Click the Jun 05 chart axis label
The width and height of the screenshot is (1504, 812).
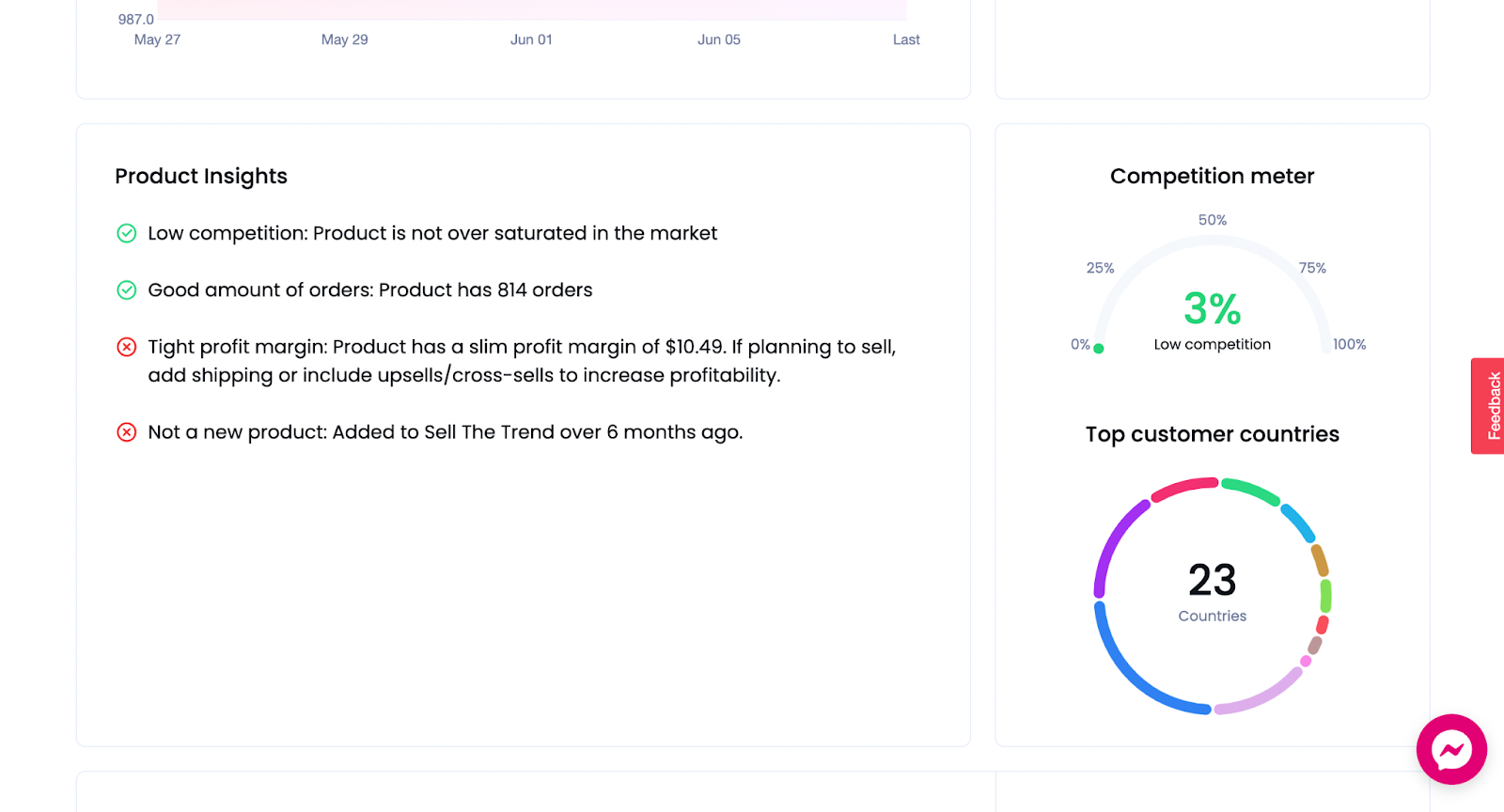[719, 39]
